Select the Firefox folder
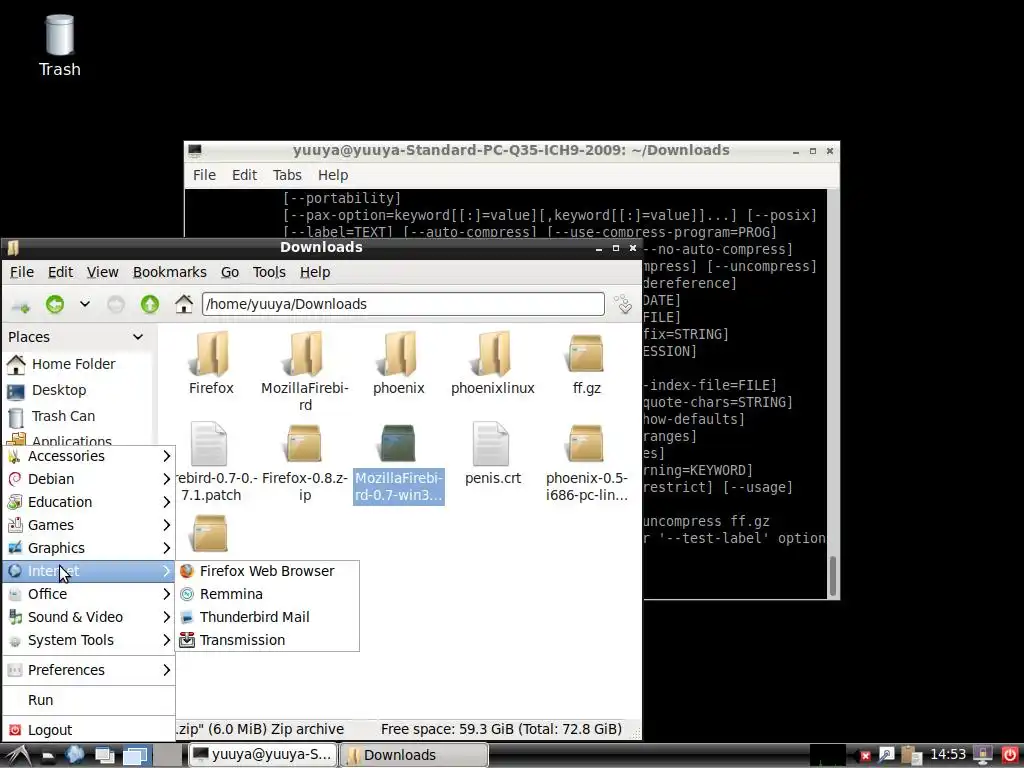This screenshot has height=768, width=1024. 211,363
